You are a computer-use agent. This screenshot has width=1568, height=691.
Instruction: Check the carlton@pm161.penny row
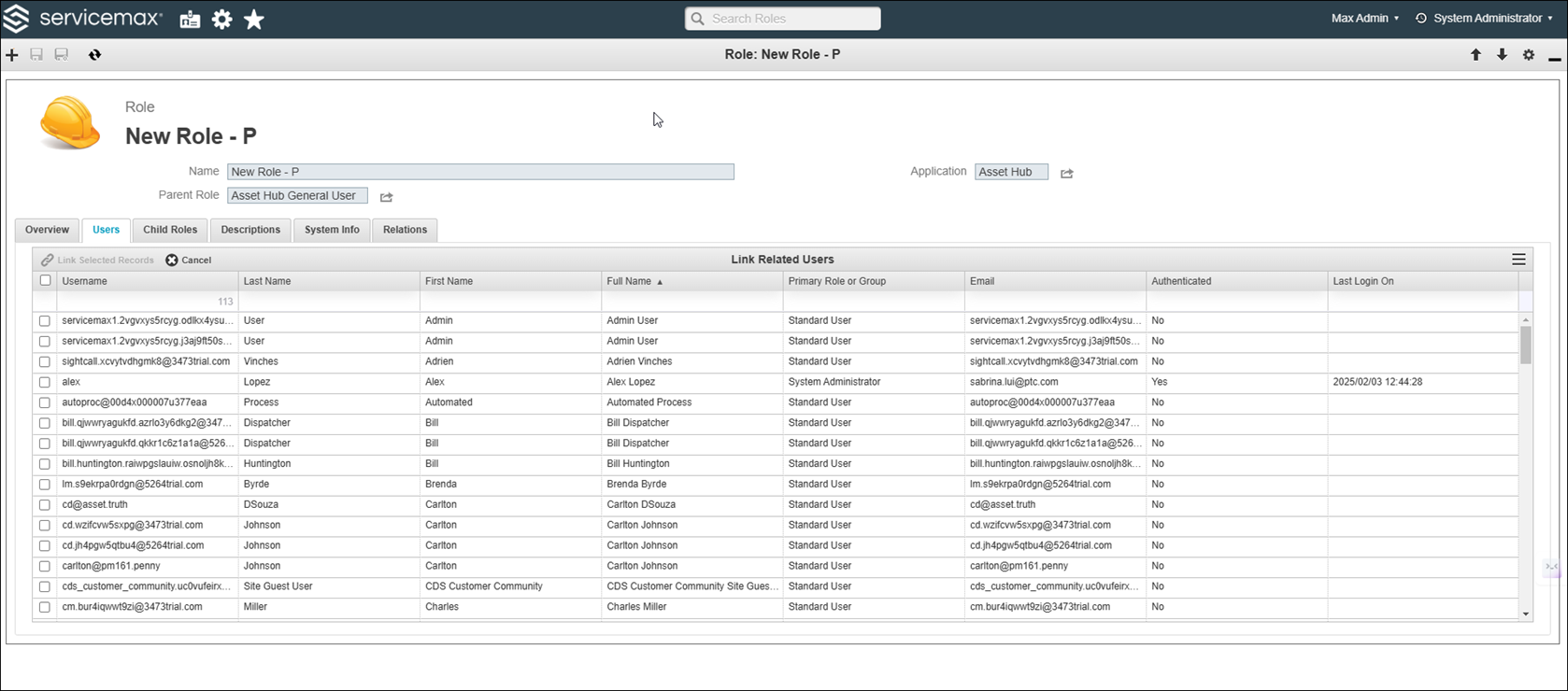[x=45, y=567]
